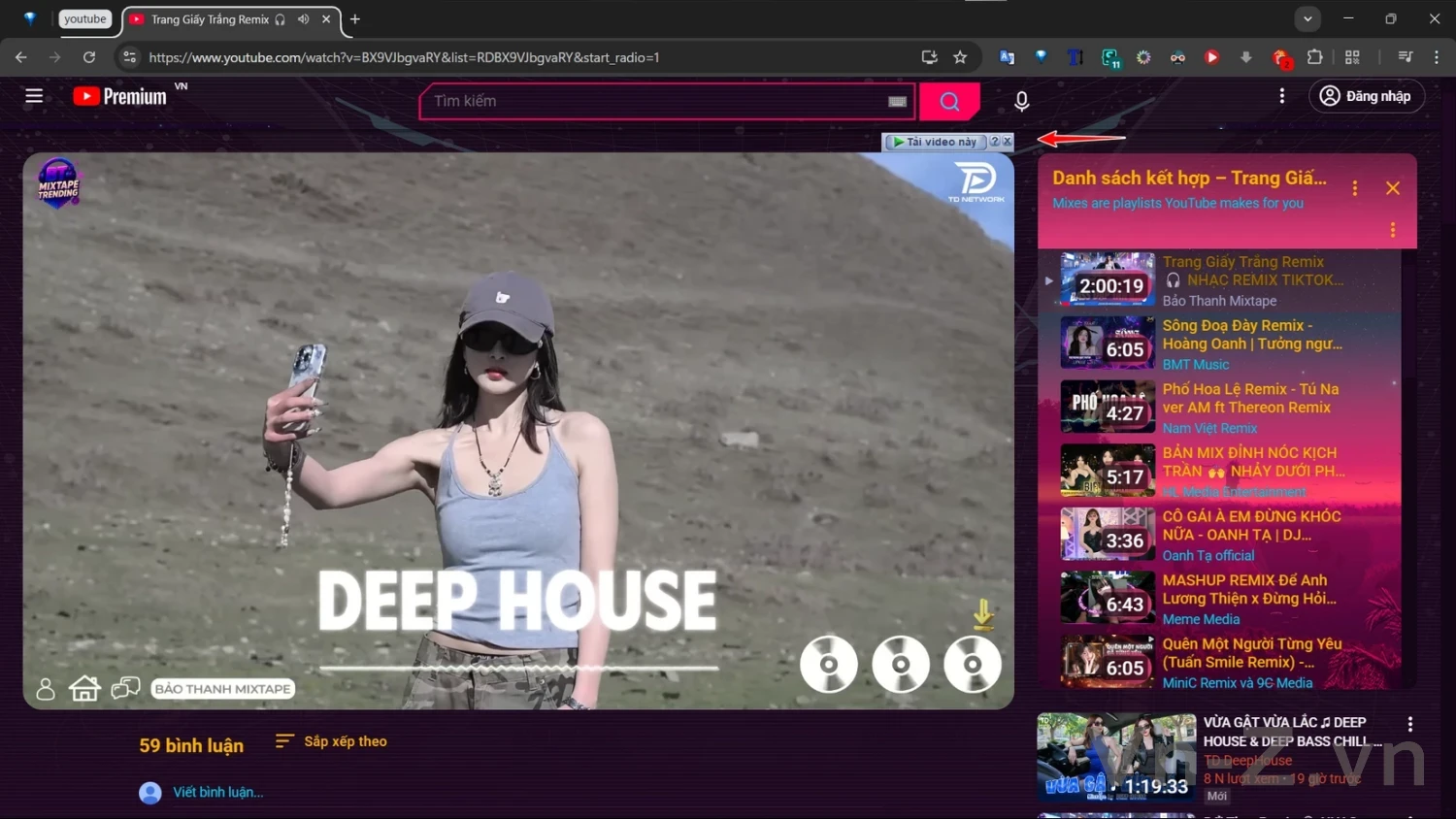
Task: Bookmark this page with the star icon
Action: click(x=960, y=57)
